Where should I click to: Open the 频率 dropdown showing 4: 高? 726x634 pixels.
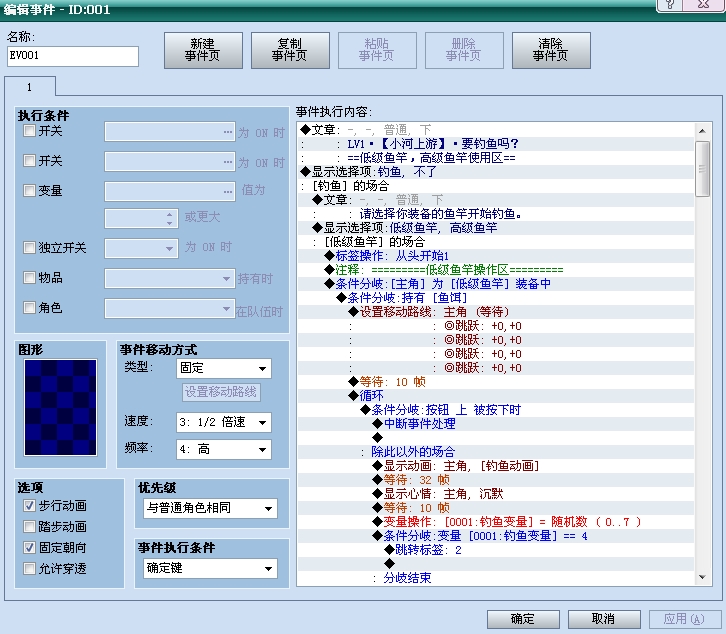[224, 449]
